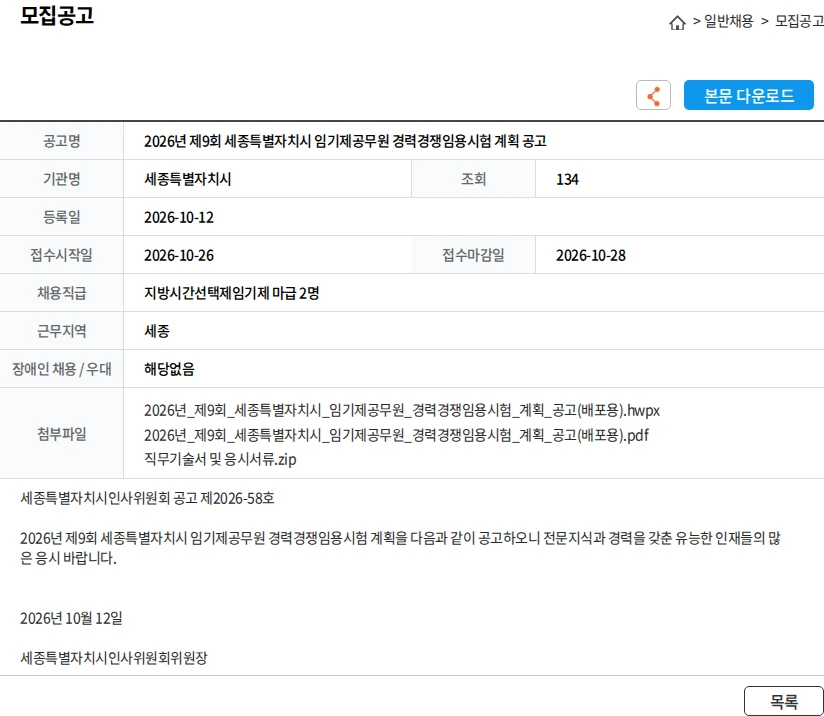Image resolution: width=824 pixels, height=716 pixels.
Task: Download 직무기술서 및 응시서류.zip attachment
Action: click(x=220, y=459)
